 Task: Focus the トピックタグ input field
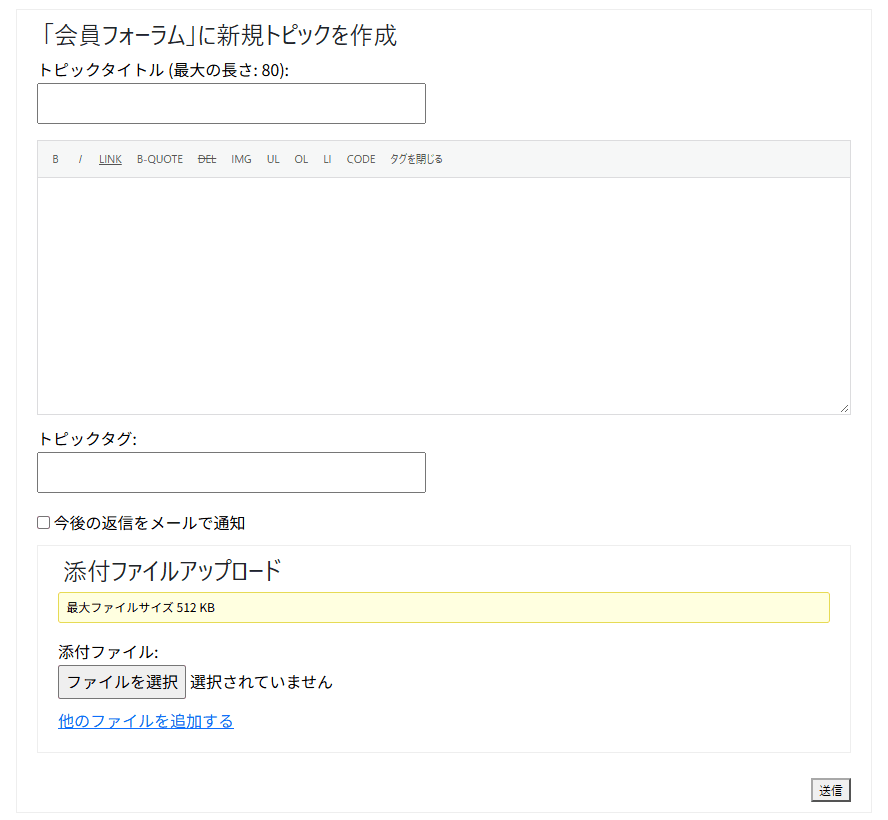tap(231, 472)
